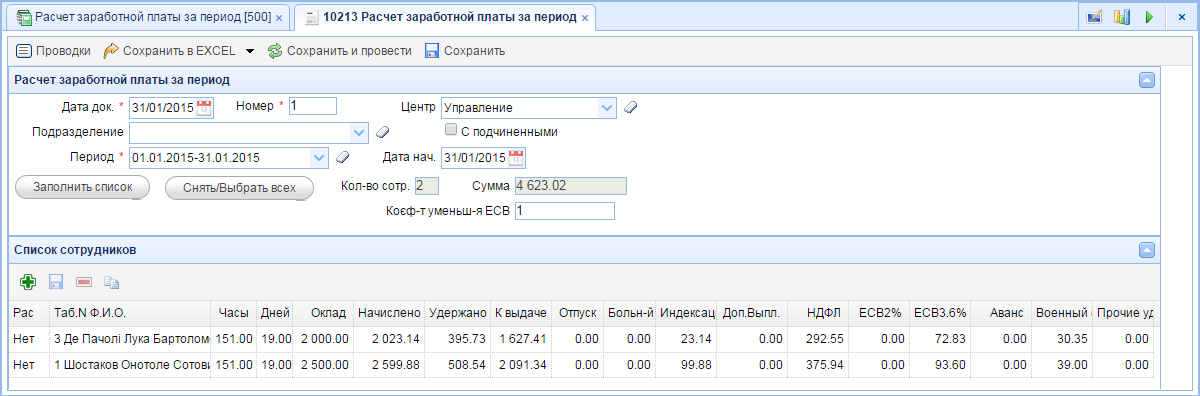This screenshot has width=1200, height=396.
Task: Click the Снять/Выбрать всех button
Action: click(x=239, y=187)
